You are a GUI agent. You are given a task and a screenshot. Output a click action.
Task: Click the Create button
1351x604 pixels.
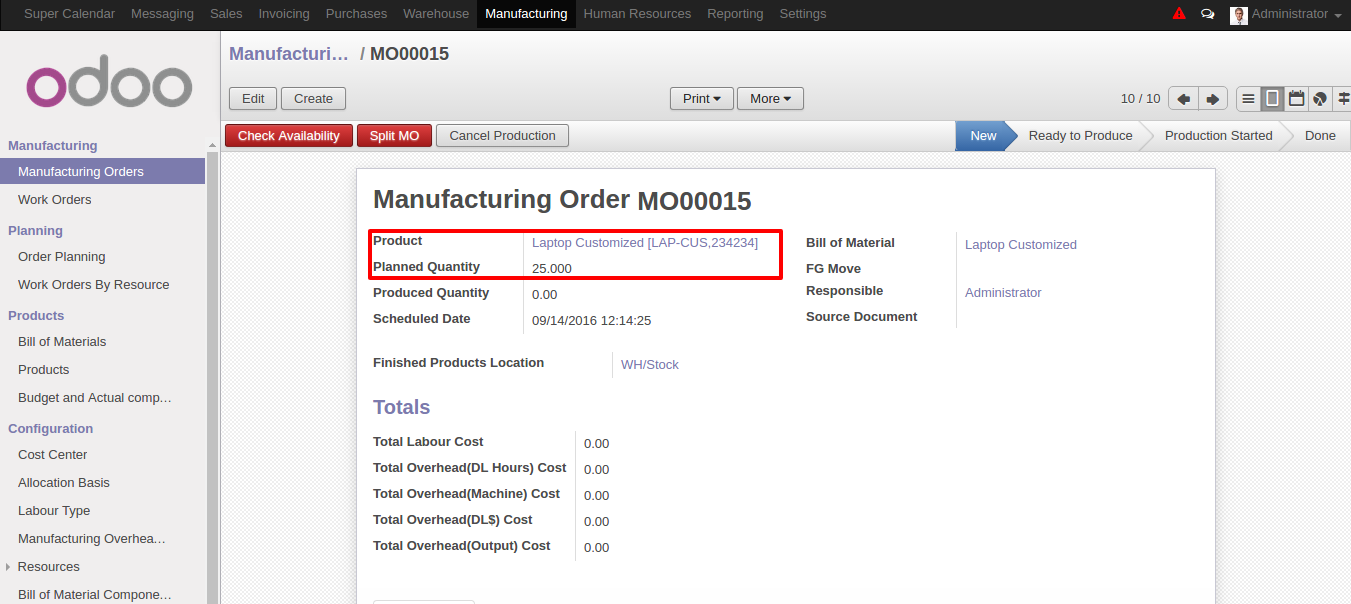313,99
